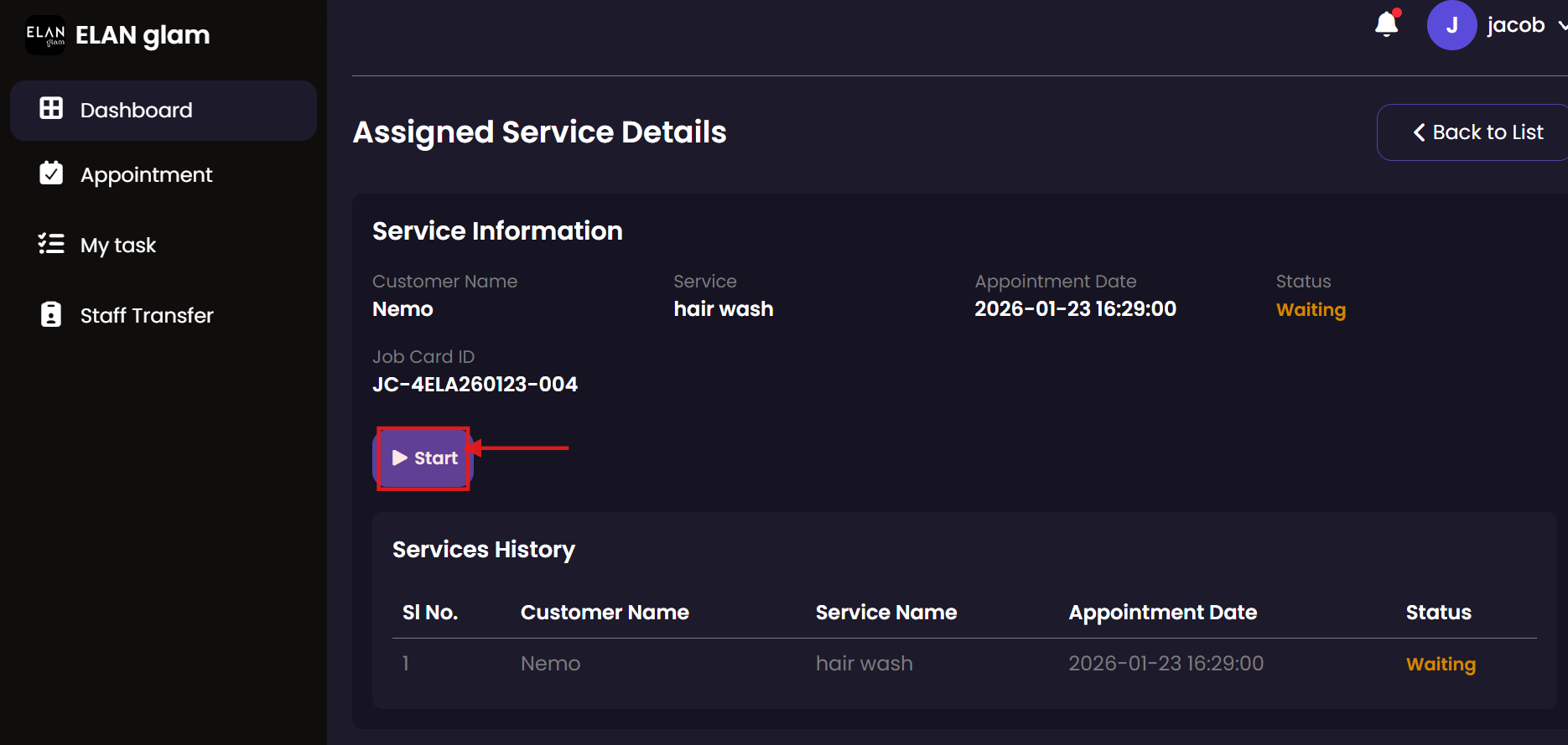The width and height of the screenshot is (1568, 745).
Task: Select the Nemo row in Services History
Action: (x=550, y=663)
